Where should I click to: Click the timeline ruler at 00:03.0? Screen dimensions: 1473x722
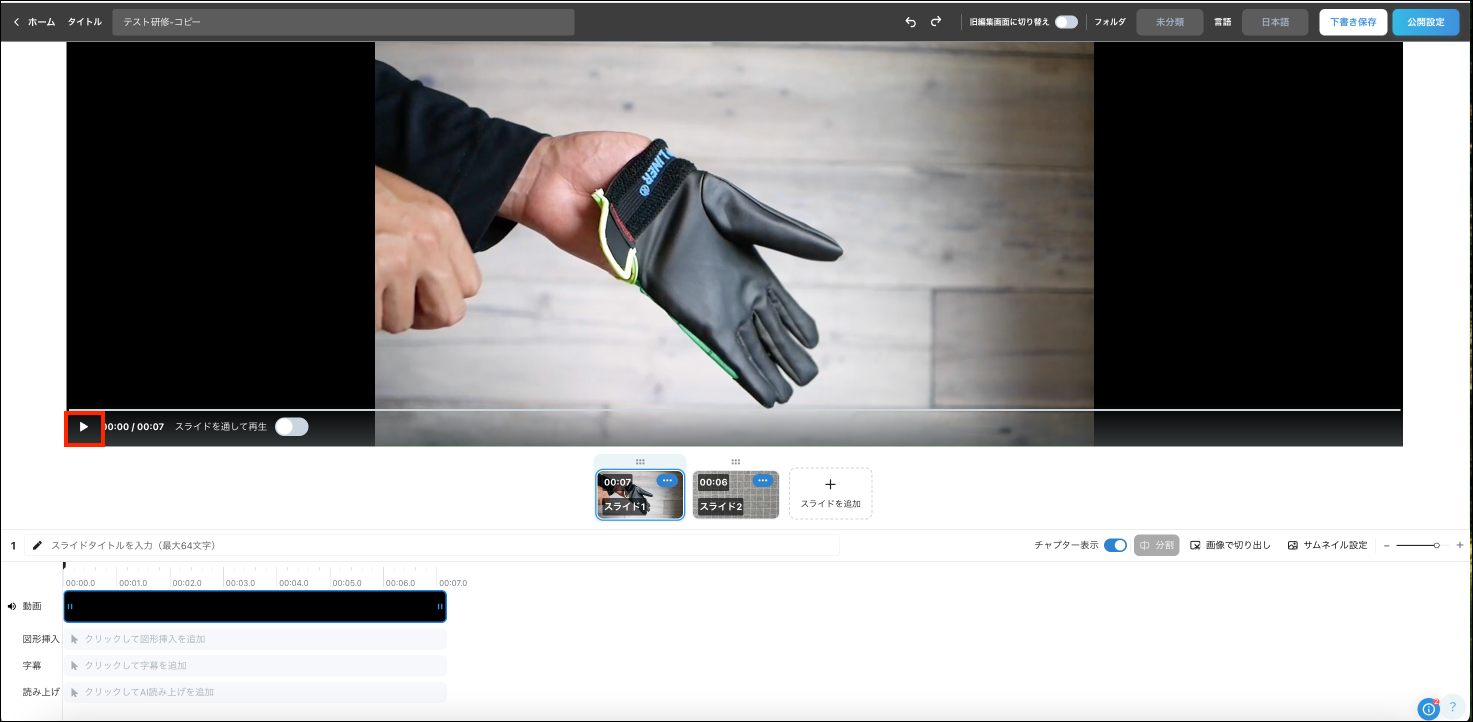click(x=240, y=583)
